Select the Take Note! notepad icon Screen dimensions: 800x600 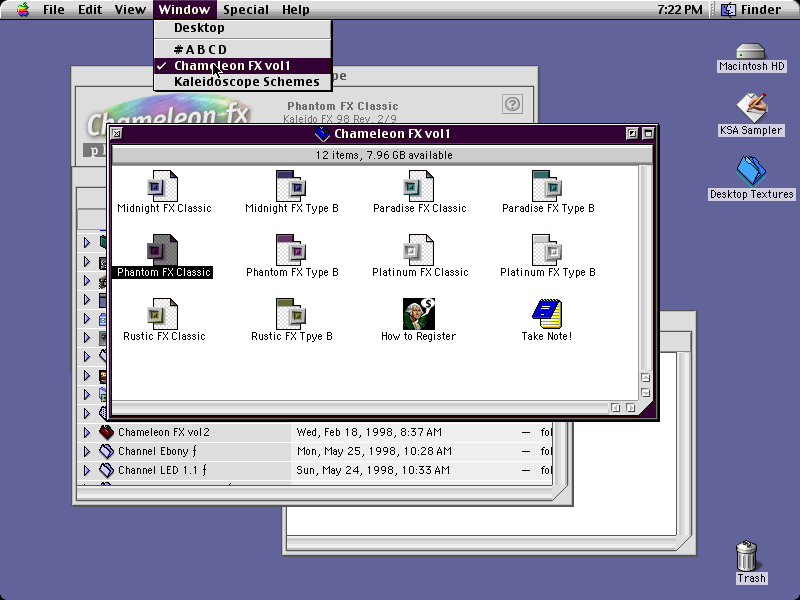[x=547, y=314]
